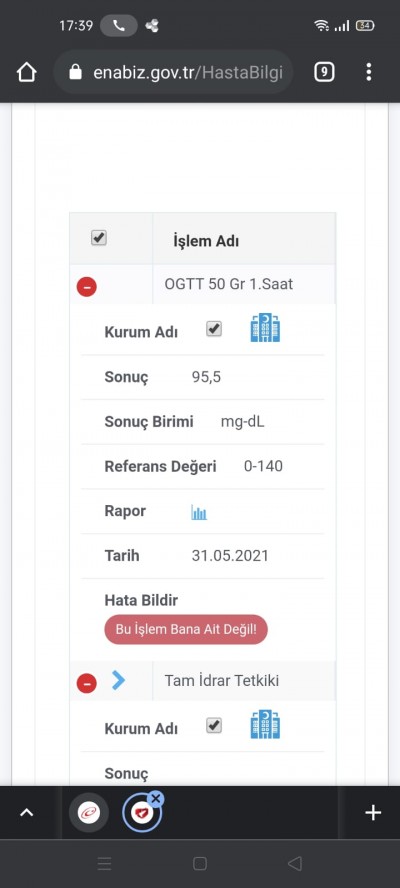Viewport: 400px width, 888px height.
Task: Click the hospital icon under OGTT 50 Gr
Action: coord(265,328)
